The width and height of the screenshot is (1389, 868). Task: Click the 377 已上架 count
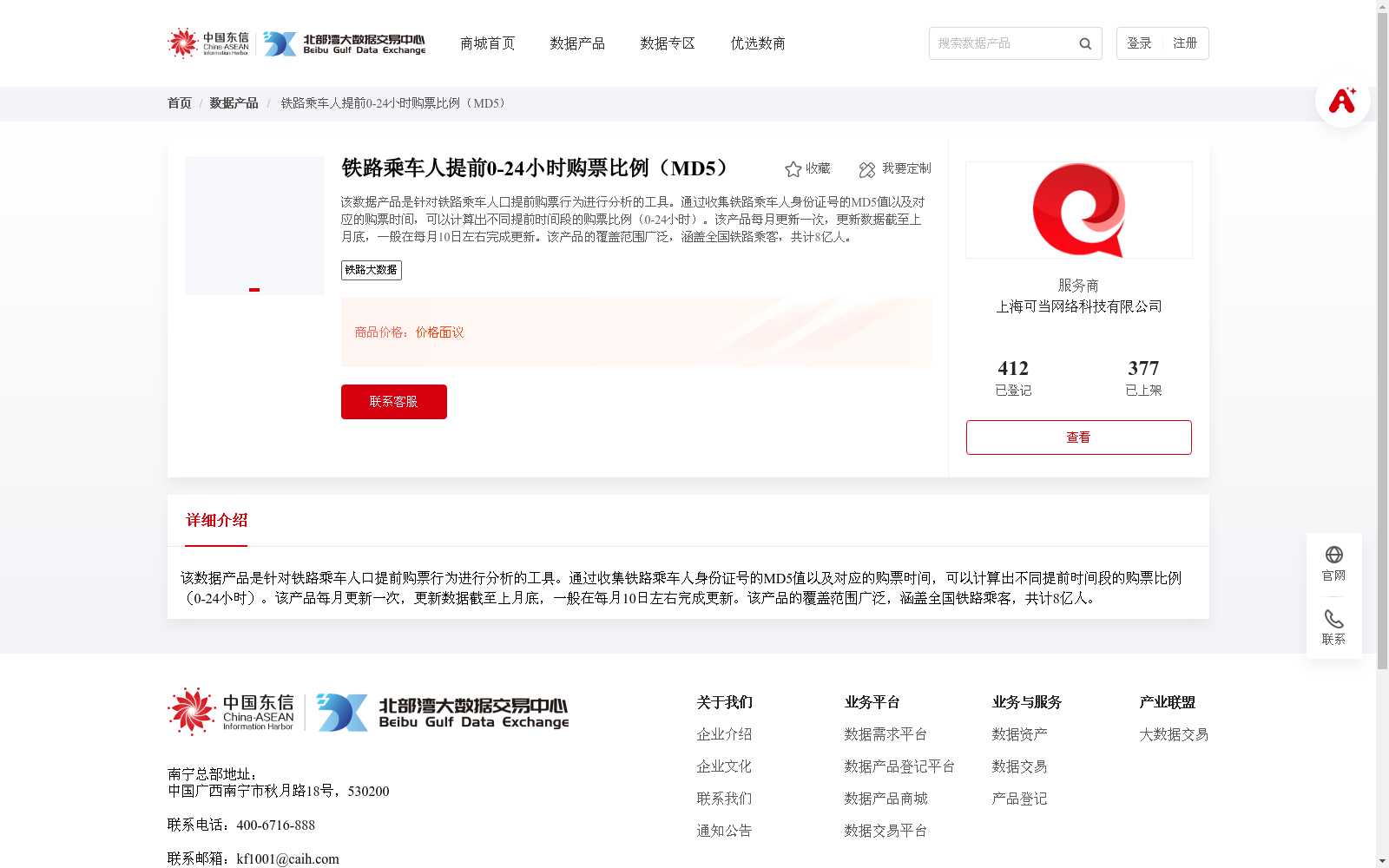pos(1143,378)
